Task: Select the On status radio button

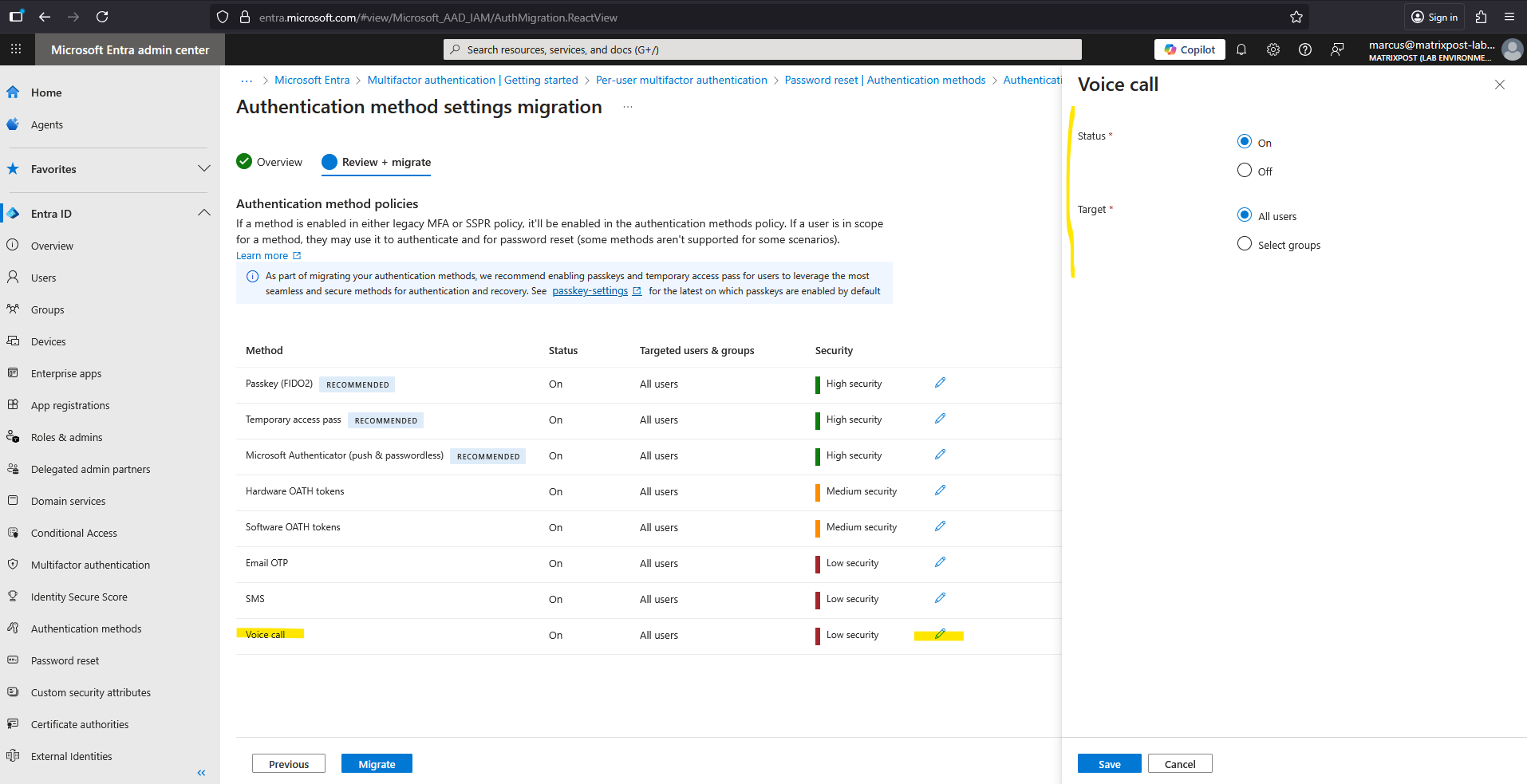Action: tap(1244, 142)
